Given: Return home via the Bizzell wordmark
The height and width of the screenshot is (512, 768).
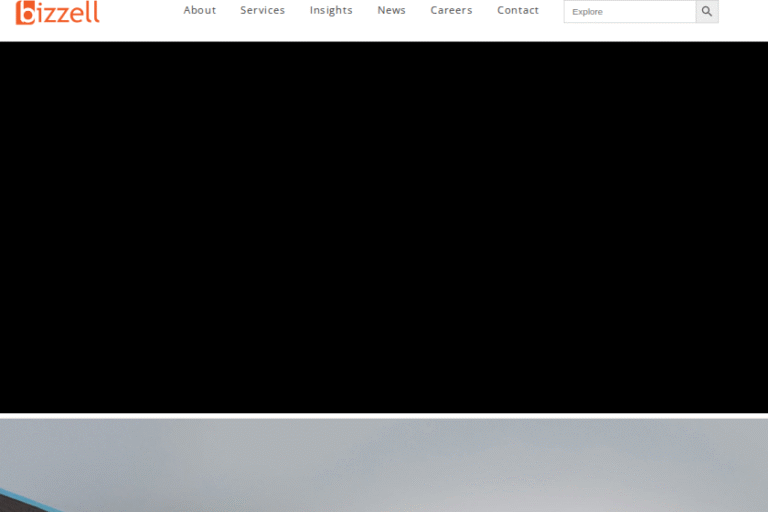Looking at the screenshot, I should coord(58,12).
